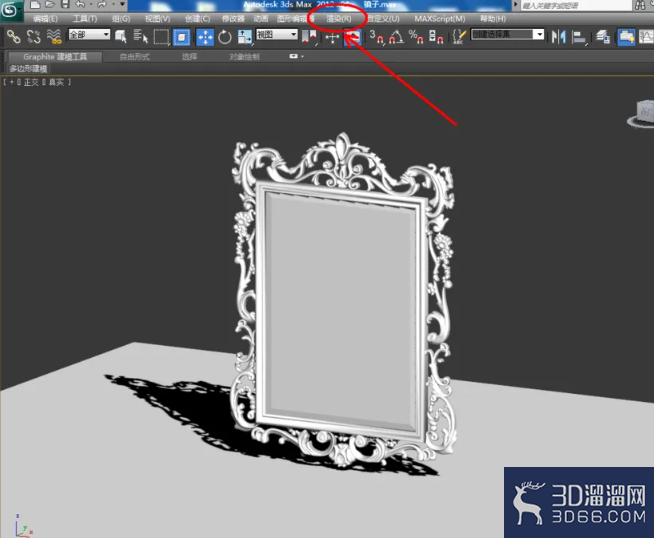This screenshot has width=654, height=538.
Task: Activate the Select and Scale tool
Action: [x=244, y=37]
